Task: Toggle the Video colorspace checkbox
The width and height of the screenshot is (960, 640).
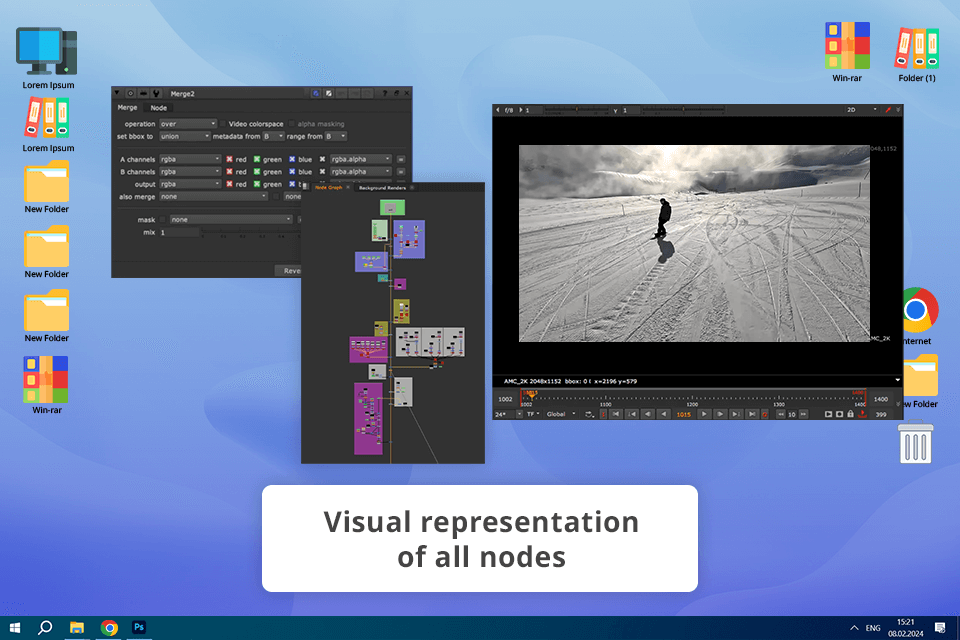Action: click(x=222, y=124)
